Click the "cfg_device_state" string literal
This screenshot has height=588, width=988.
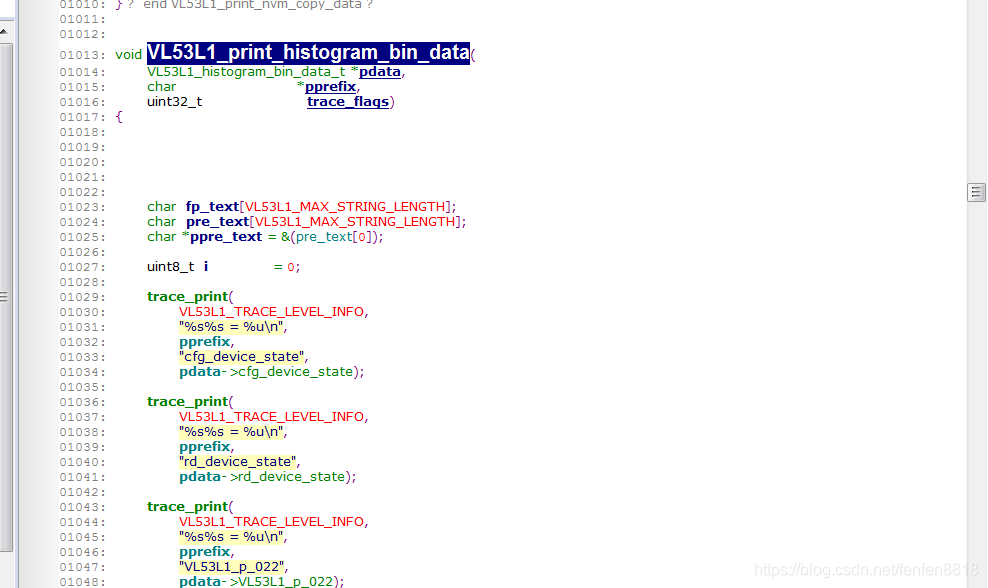coord(242,357)
